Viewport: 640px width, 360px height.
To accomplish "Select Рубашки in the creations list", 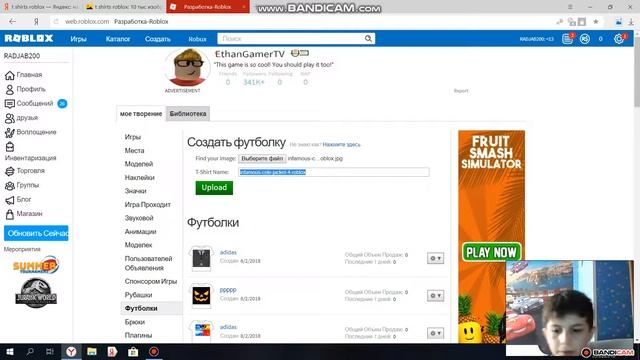I will point(138,295).
